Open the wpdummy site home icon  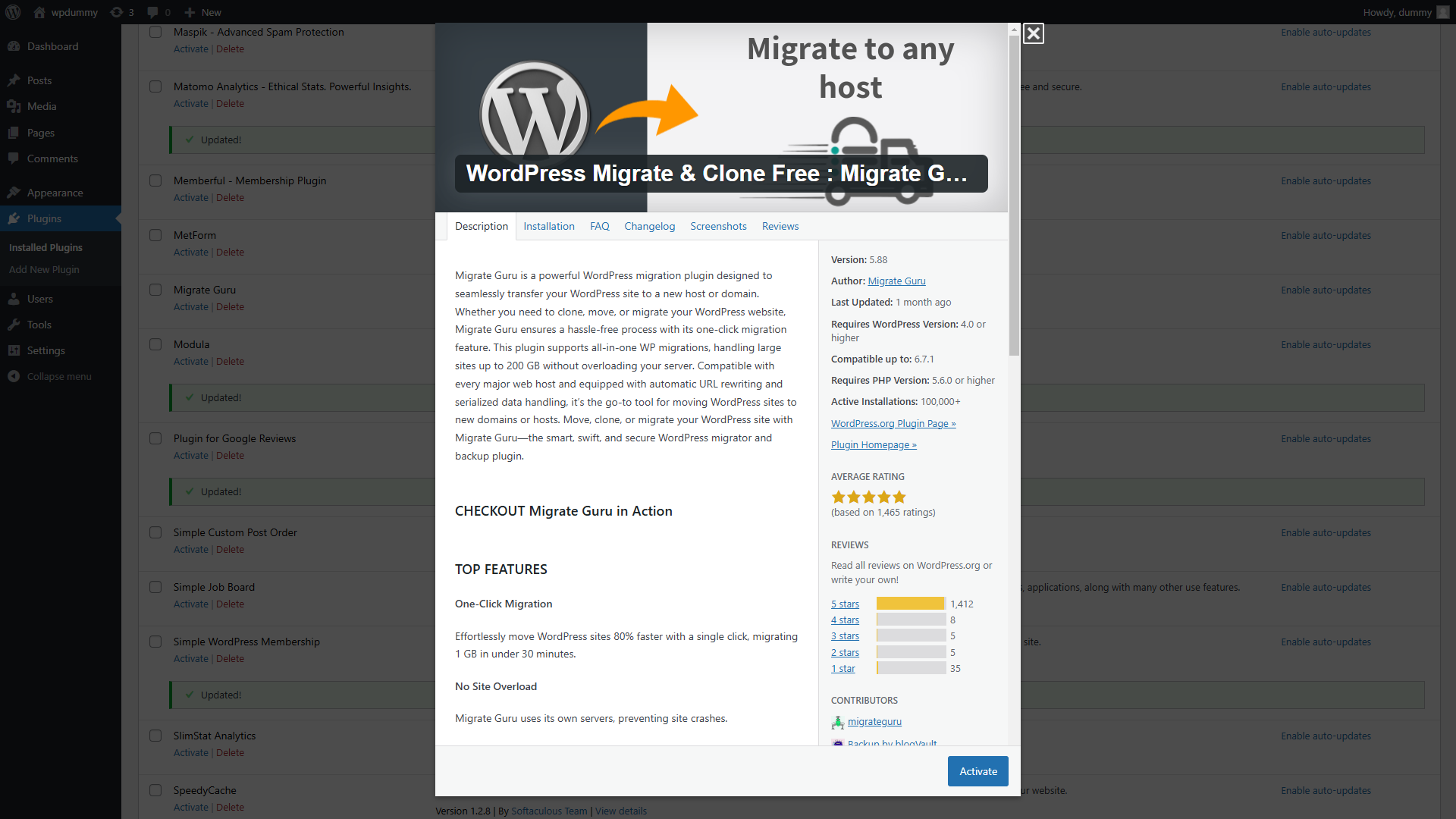pos(39,12)
